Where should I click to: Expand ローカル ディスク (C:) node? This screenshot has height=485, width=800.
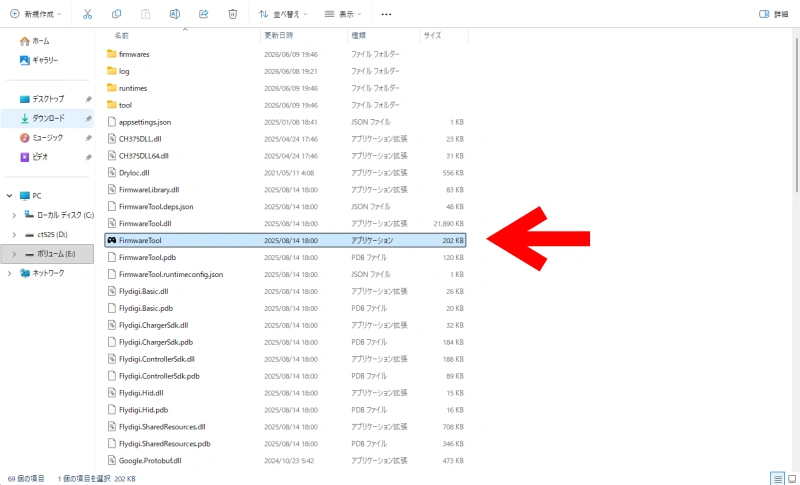(x=14, y=215)
